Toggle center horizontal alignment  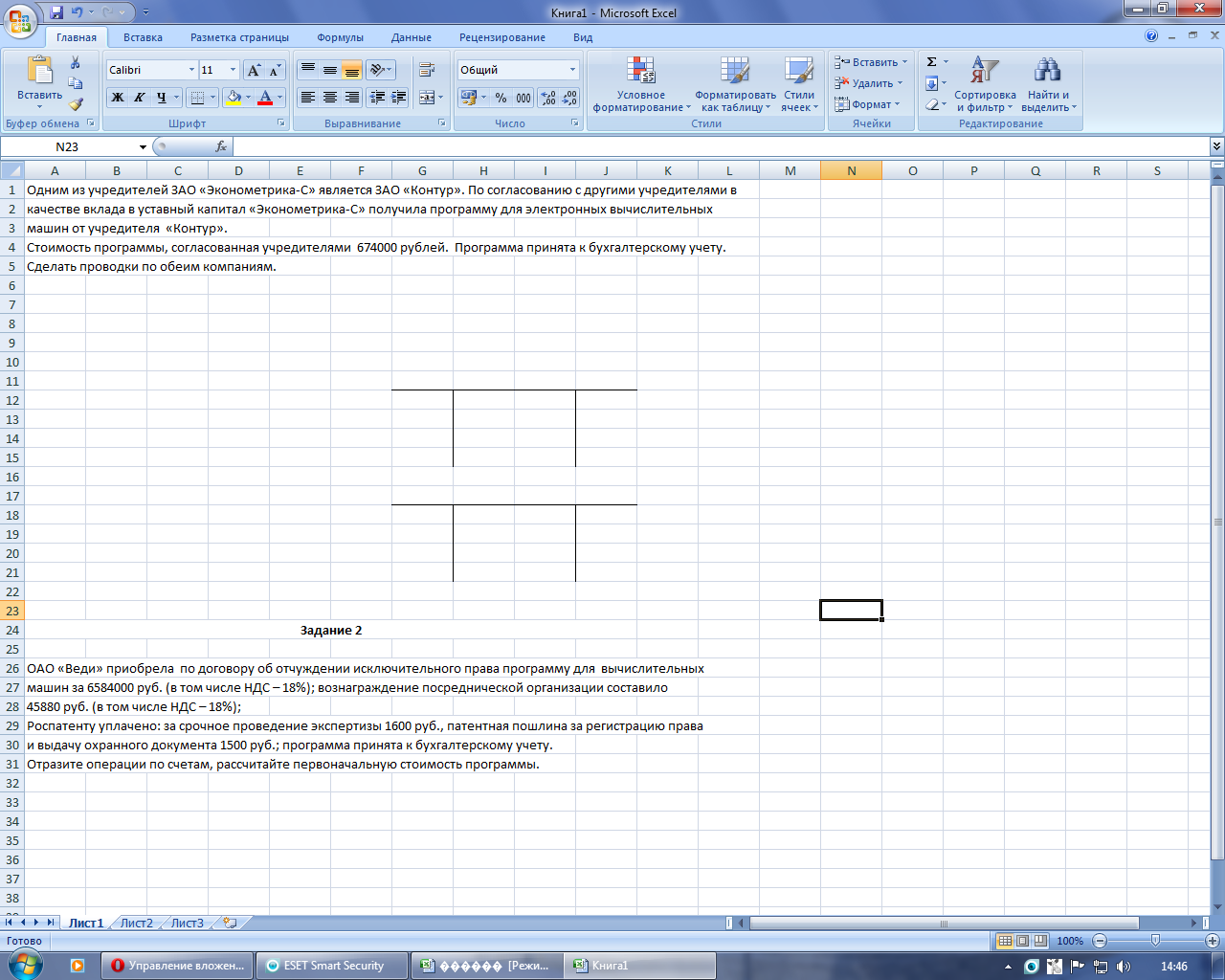coord(330,98)
